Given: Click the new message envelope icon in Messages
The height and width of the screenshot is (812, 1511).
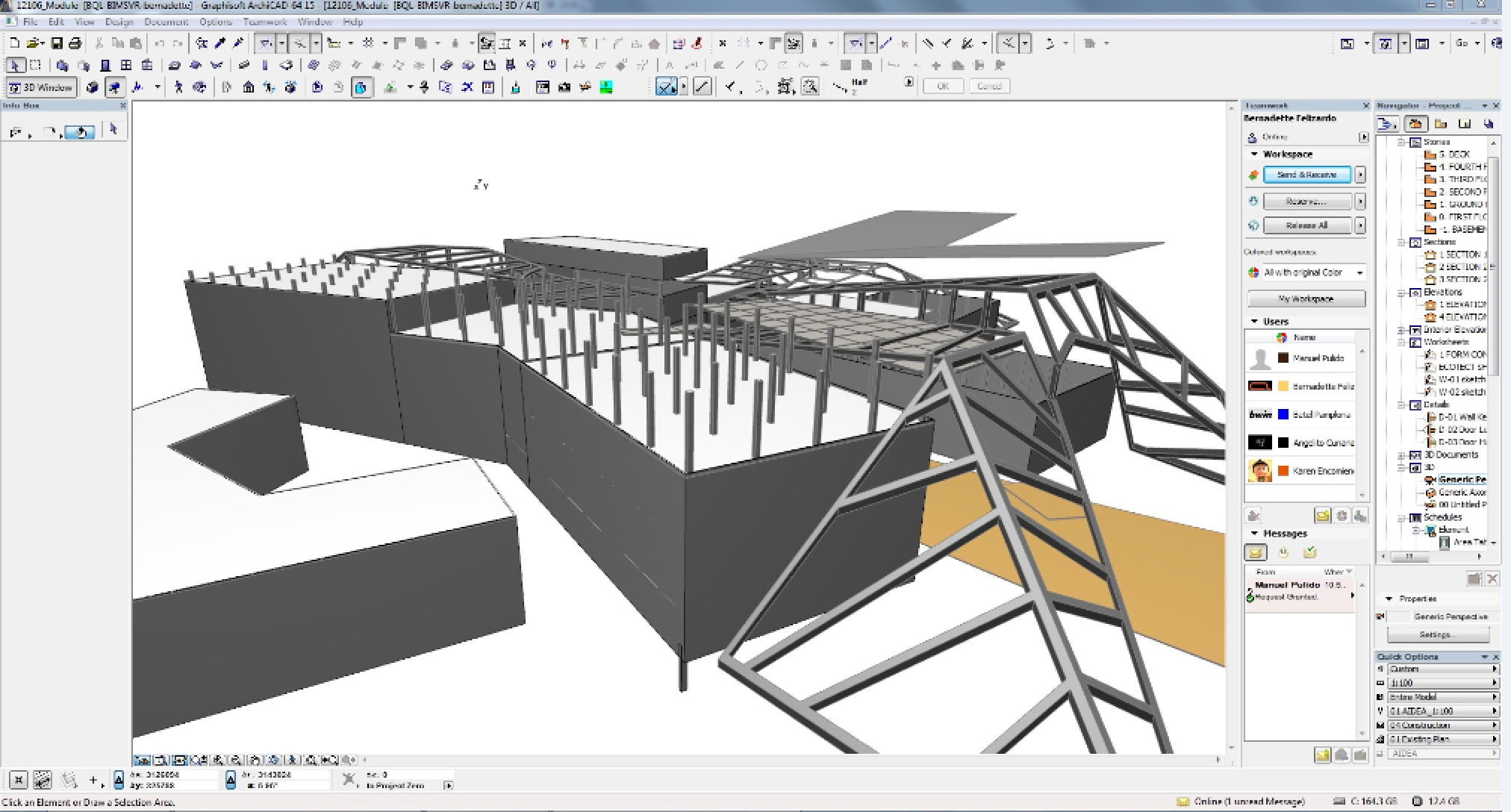Looking at the screenshot, I should pos(1256,552).
